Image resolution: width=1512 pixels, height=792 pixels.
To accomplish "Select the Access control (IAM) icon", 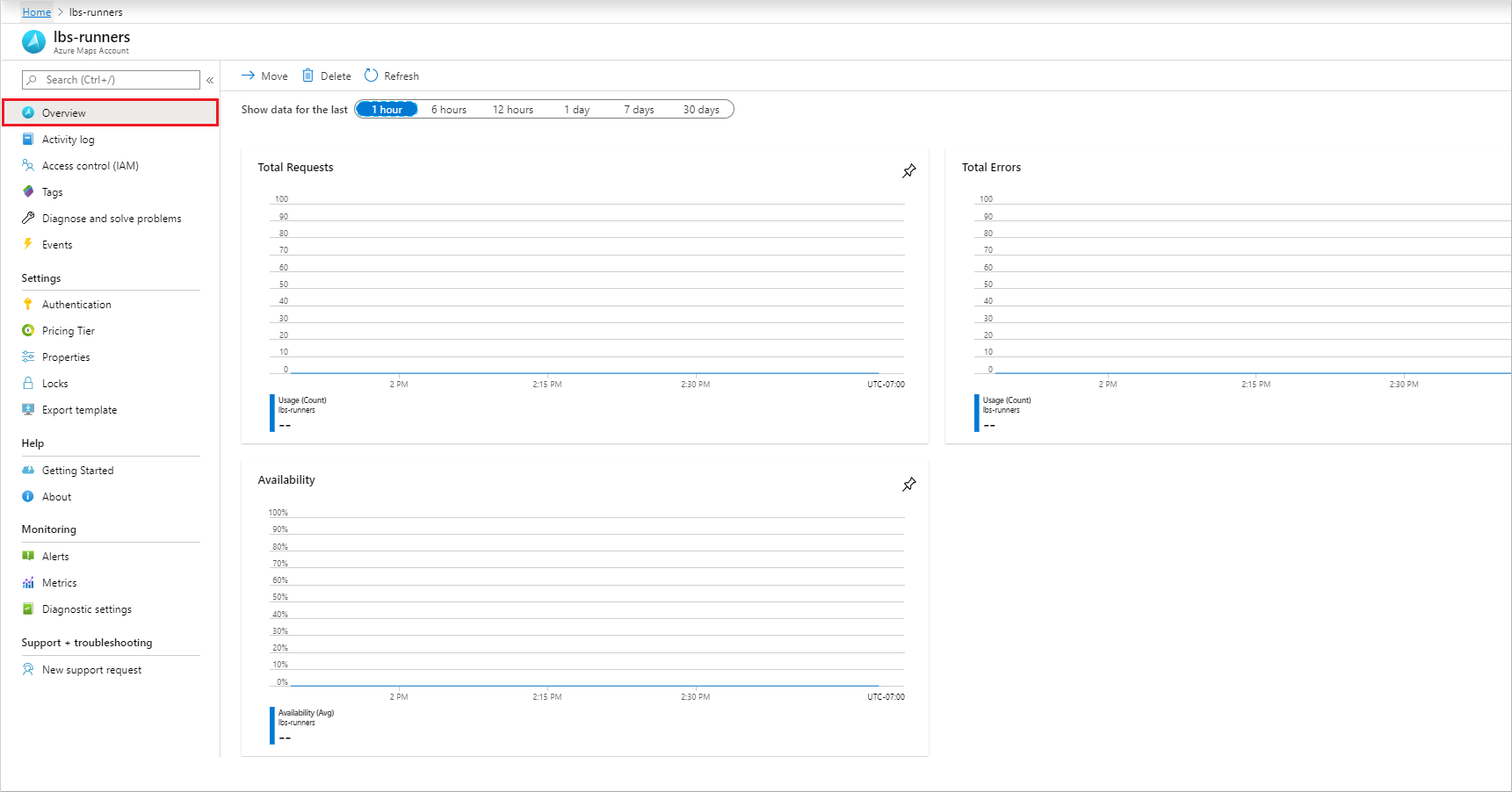I will 29,165.
